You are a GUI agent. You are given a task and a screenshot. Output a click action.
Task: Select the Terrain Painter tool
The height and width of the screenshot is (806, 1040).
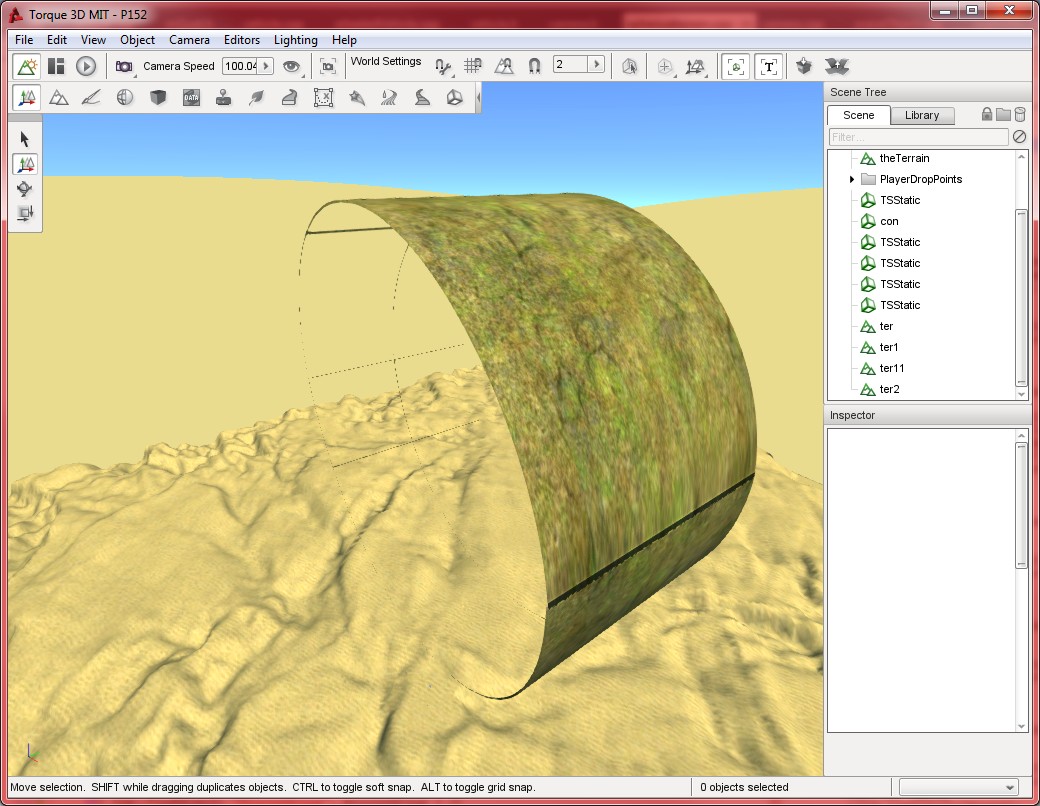92,97
